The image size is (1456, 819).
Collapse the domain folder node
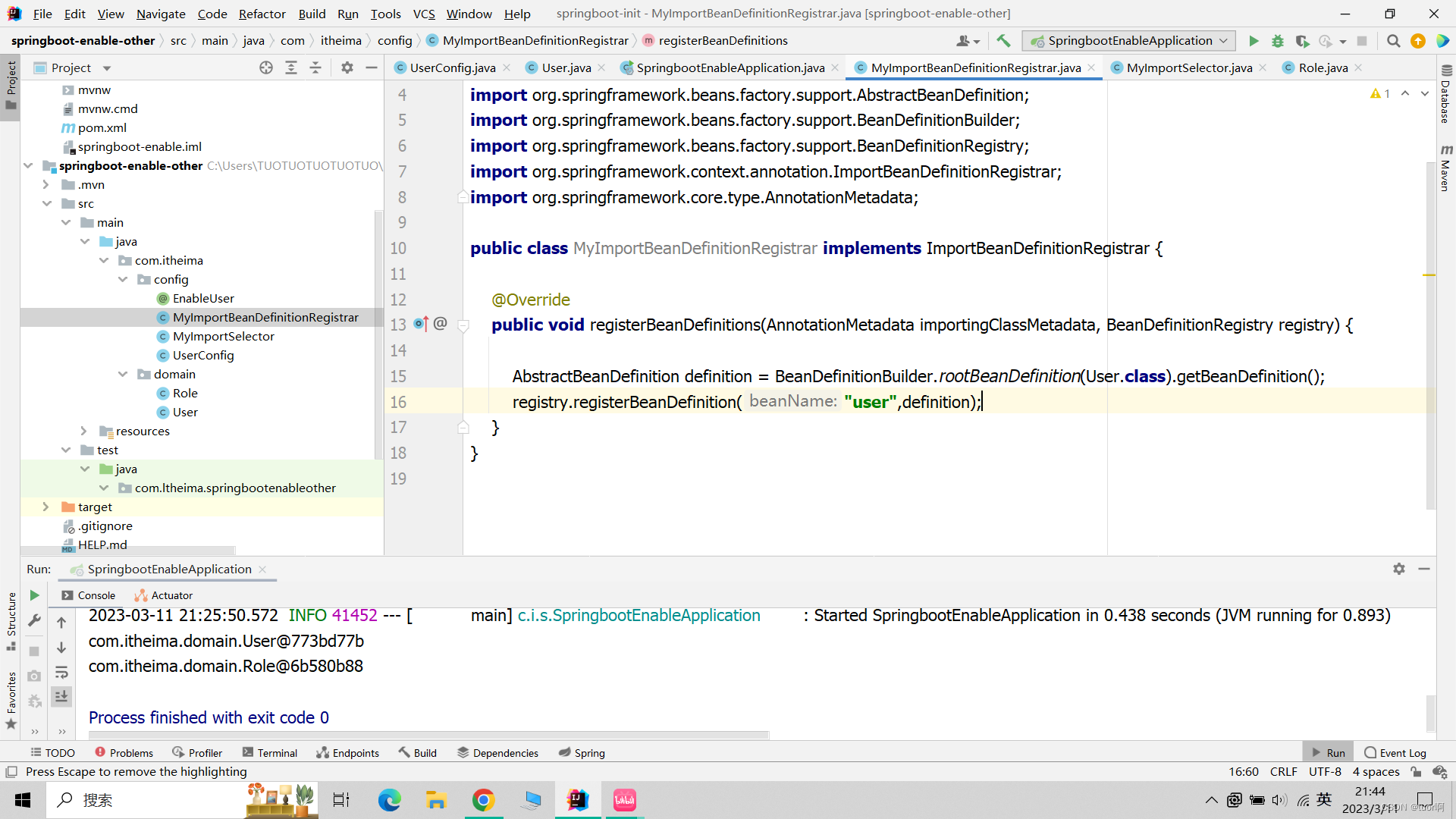point(123,374)
